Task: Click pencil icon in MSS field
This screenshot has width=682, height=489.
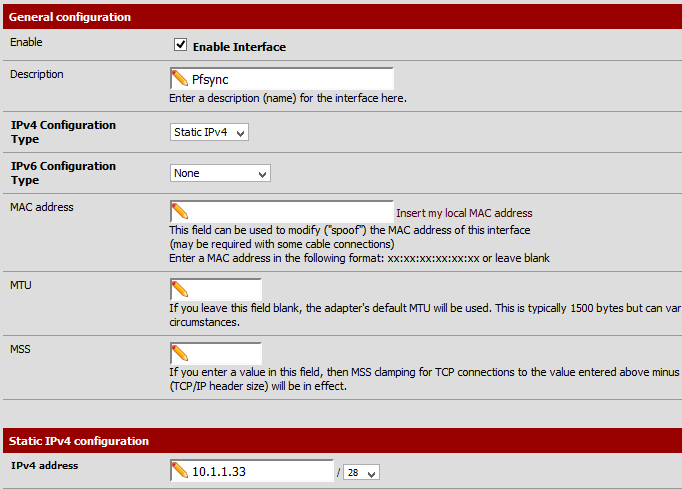Action: [180, 353]
